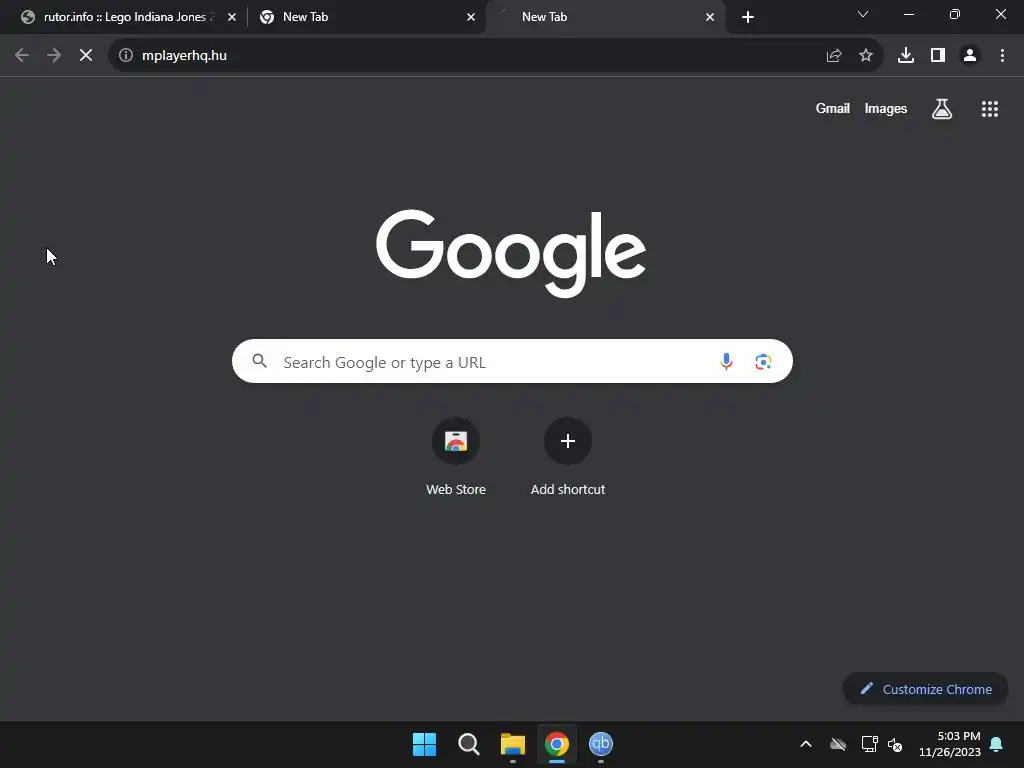Open Gmail link
The width and height of the screenshot is (1024, 768).
pyautogui.click(x=833, y=108)
